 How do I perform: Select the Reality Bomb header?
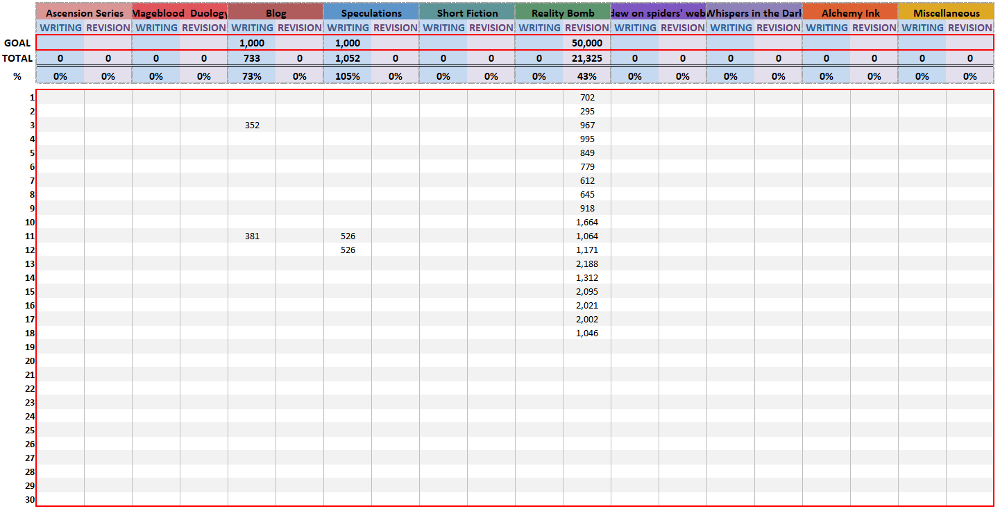pos(563,13)
